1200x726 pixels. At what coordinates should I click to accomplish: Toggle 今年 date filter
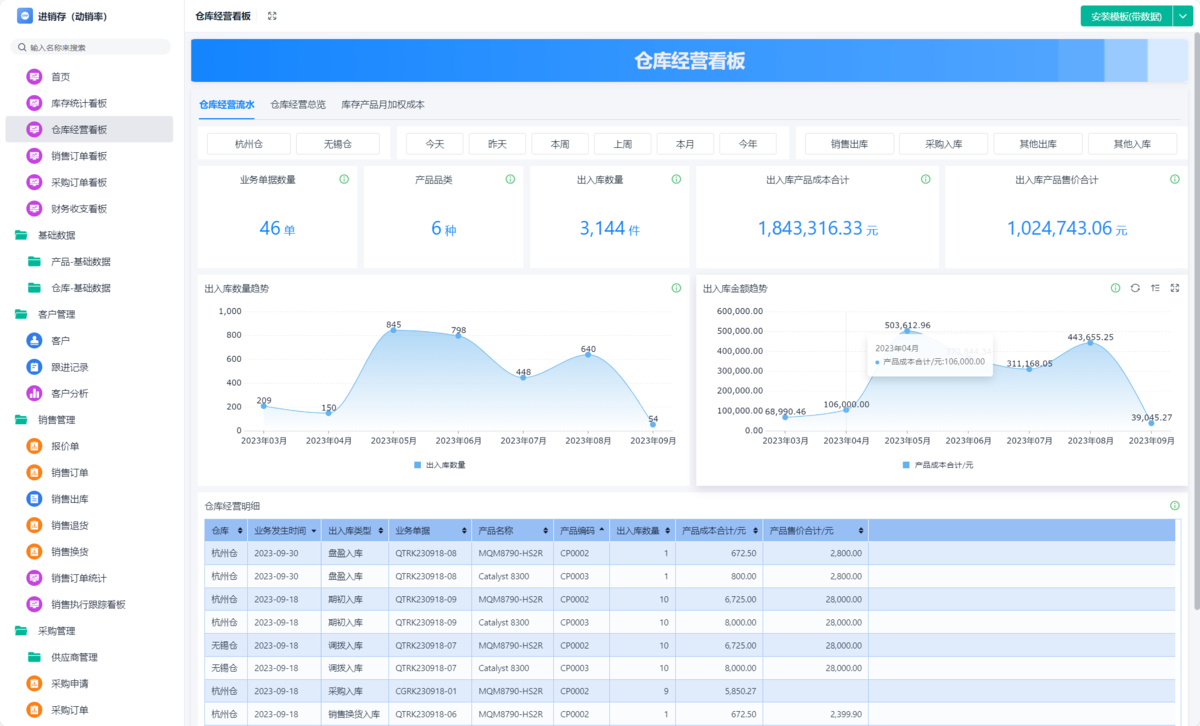(x=748, y=144)
